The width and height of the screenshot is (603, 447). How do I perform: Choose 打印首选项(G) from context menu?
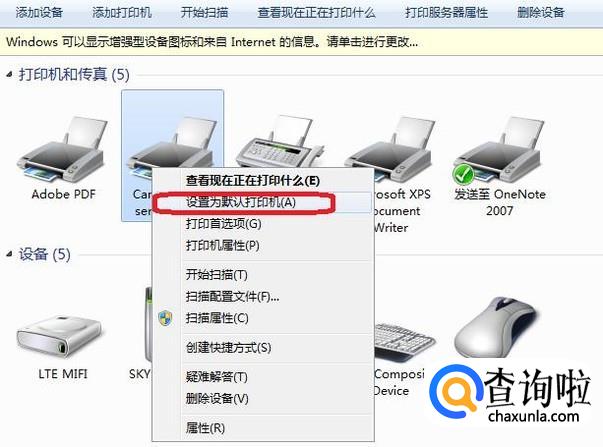click(x=224, y=224)
